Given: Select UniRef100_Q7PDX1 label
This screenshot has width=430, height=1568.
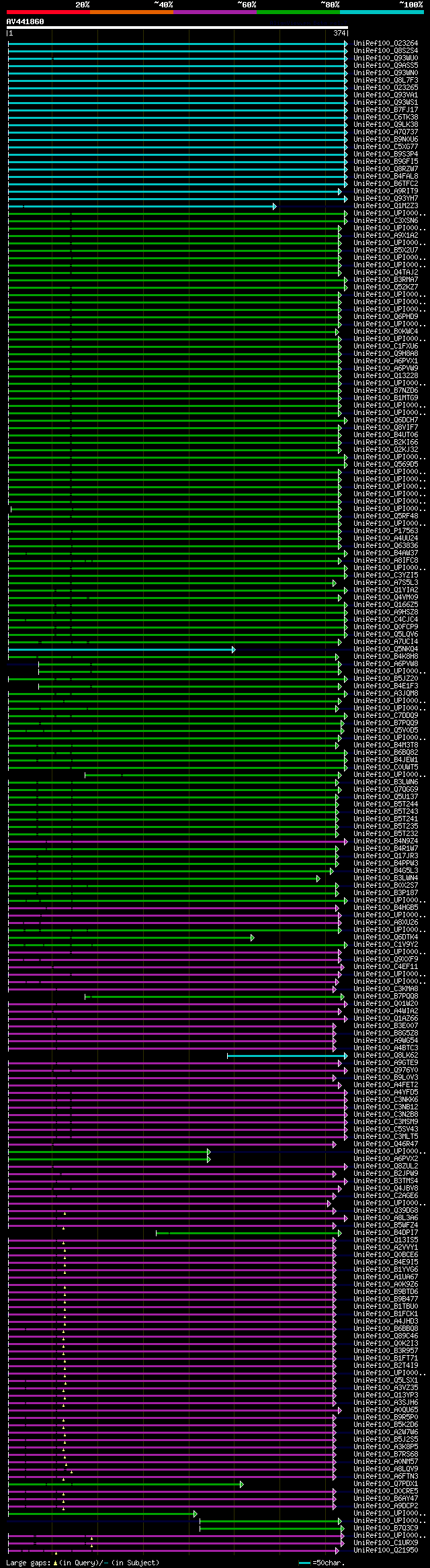Looking at the screenshot, I should click(x=386, y=1483).
